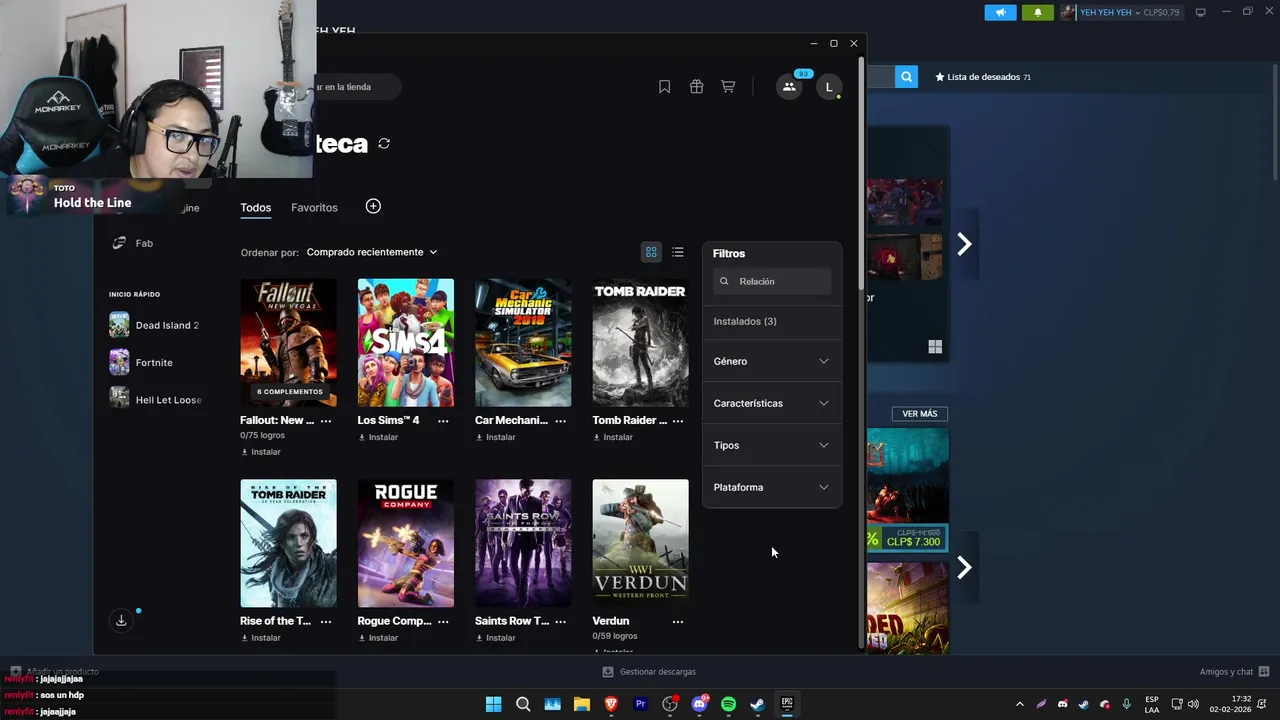Open options menu for Los Sims 4
This screenshot has height=720, width=1280.
[443, 421]
